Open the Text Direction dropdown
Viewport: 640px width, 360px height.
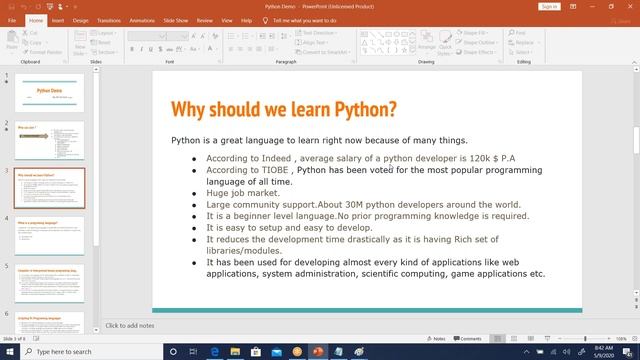316,33
